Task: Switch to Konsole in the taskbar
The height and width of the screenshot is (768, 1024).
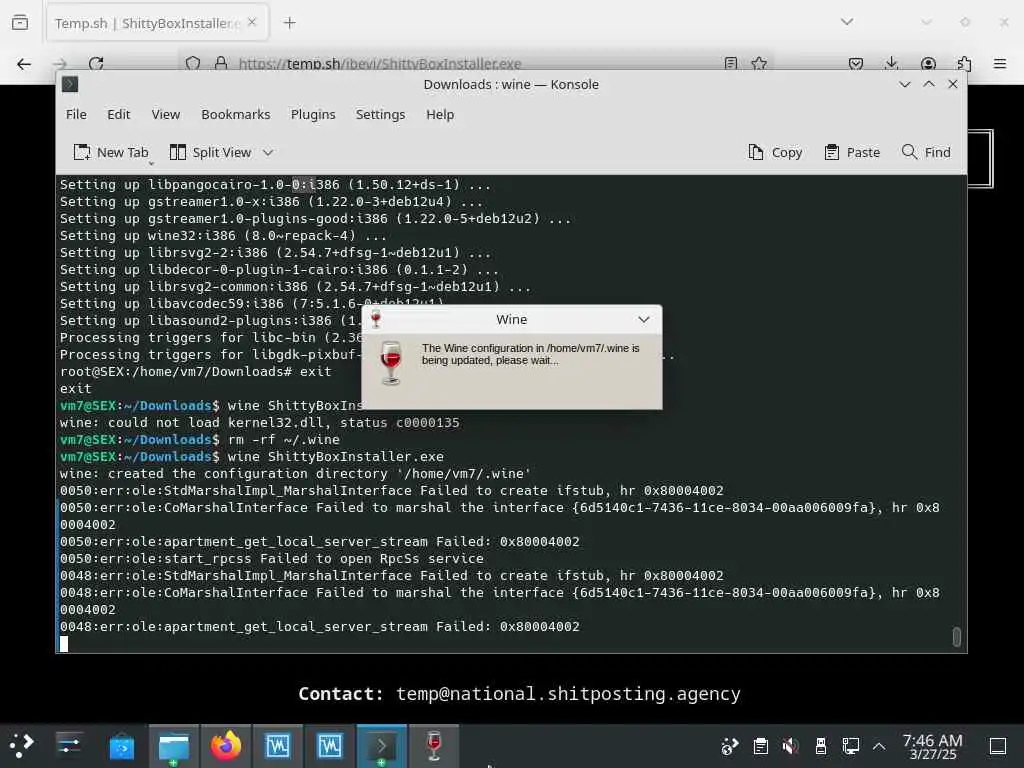Action: pos(381,746)
